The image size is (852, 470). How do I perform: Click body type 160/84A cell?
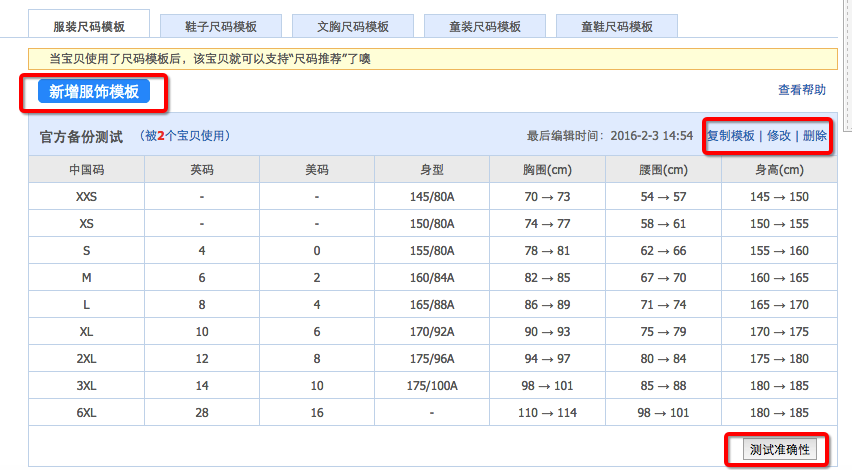click(x=432, y=278)
